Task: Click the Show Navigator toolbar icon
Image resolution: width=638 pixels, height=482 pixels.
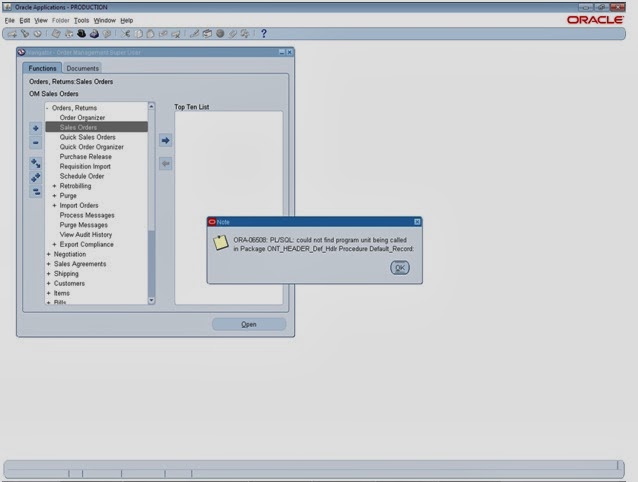Action: click(37, 34)
